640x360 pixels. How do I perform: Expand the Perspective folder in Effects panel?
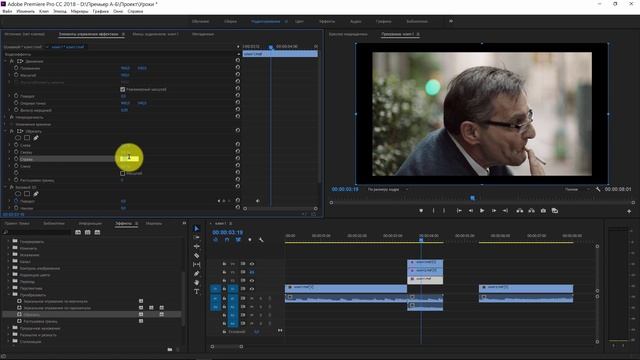9,288
